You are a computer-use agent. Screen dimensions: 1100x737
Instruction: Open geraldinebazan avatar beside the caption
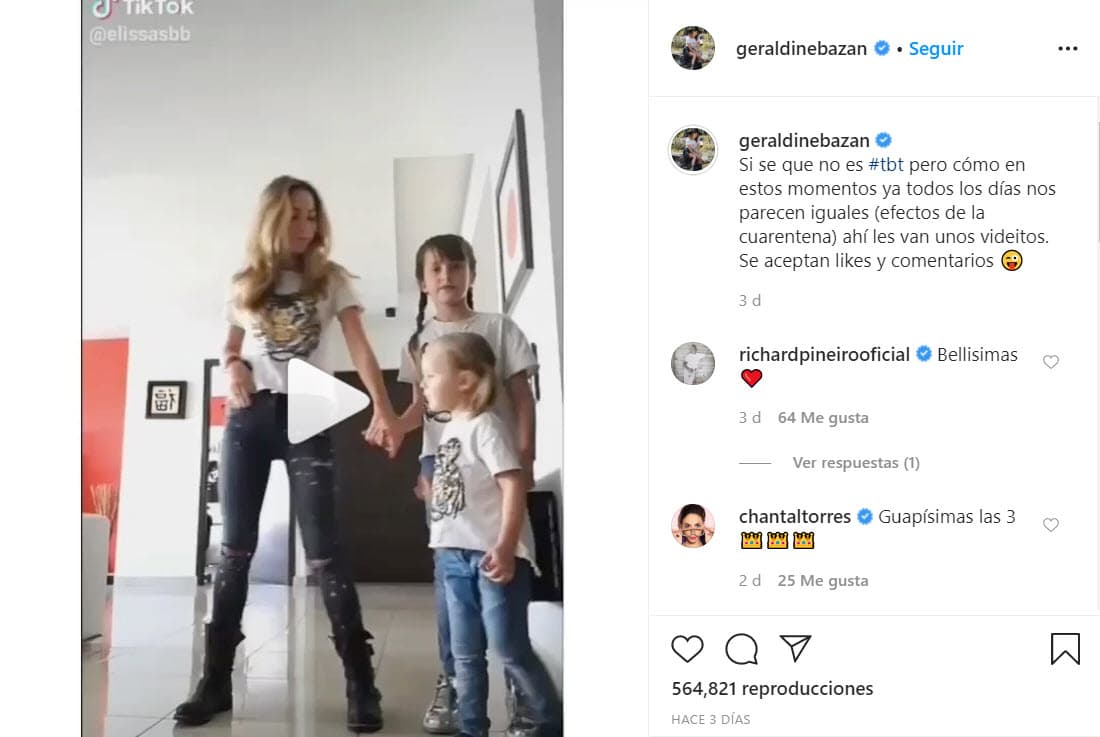click(693, 149)
